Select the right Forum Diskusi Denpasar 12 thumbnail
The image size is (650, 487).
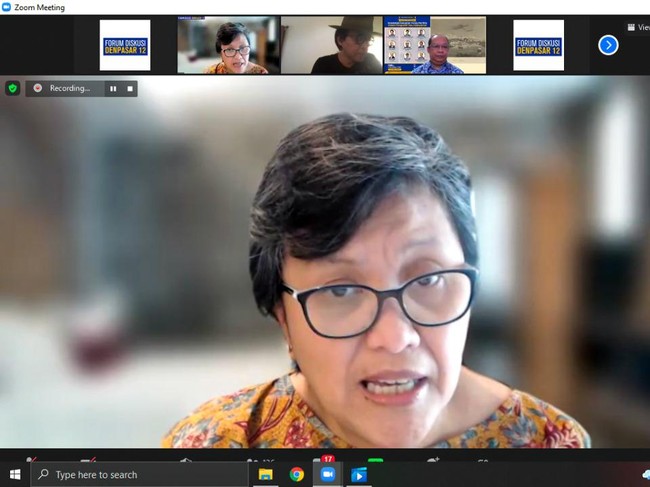(538, 45)
